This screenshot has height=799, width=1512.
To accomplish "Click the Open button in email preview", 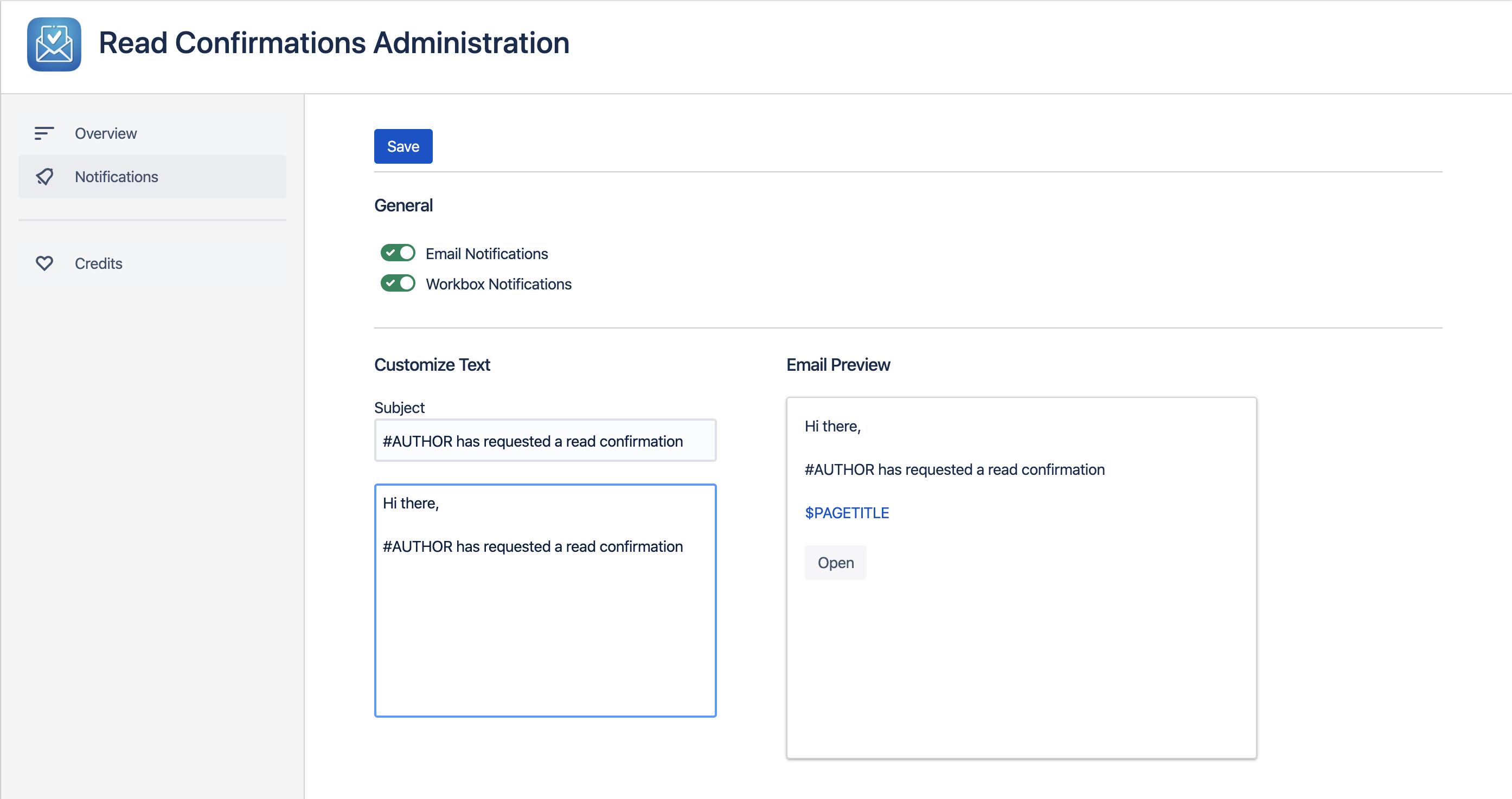I will point(835,563).
